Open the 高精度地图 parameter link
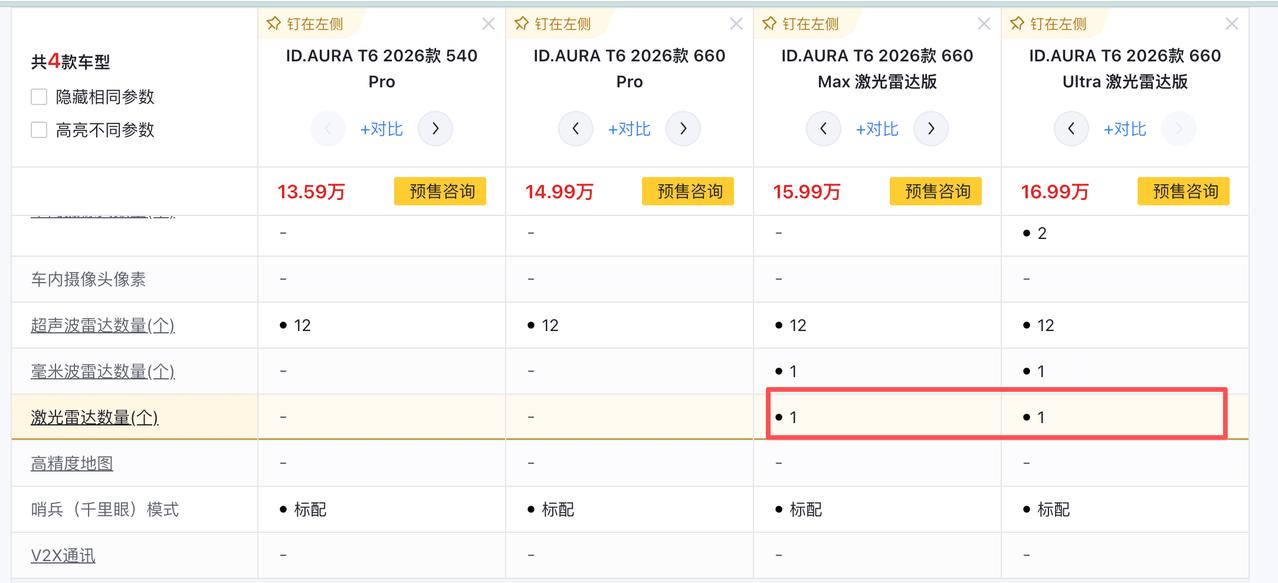This screenshot has width=1278, height=583. point(72,463)
